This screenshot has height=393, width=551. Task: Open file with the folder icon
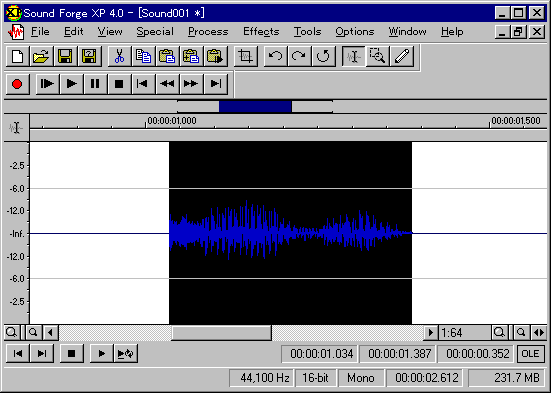[x=41, y=56]
